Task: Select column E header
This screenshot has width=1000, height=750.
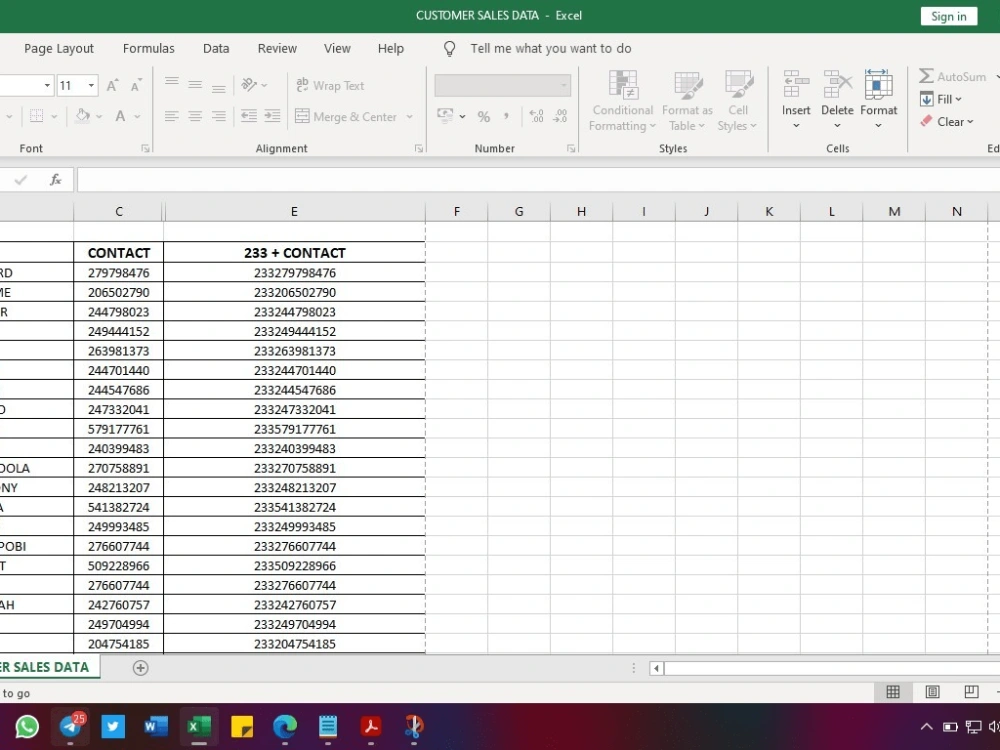Action: (294, 211)
